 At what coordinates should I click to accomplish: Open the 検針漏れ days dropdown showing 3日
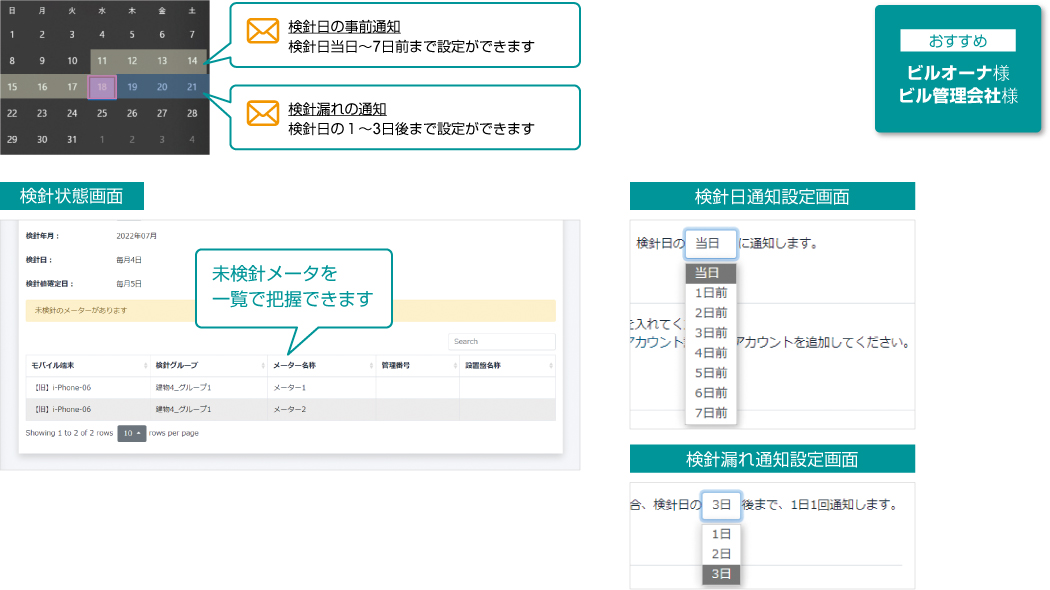click(721, 506)
